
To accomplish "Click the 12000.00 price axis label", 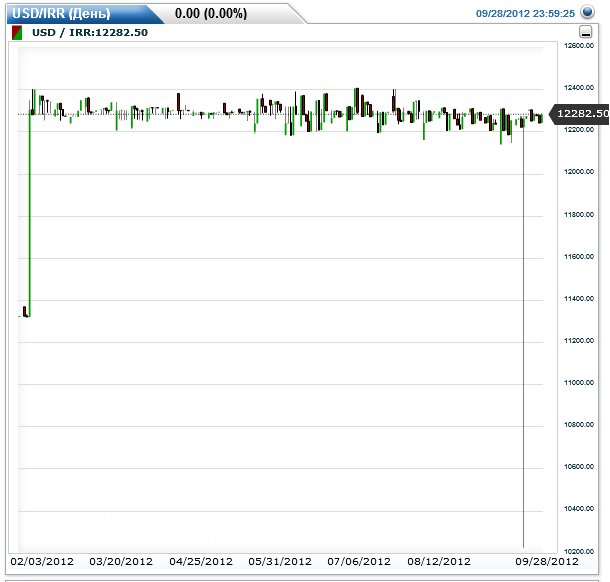I will pyautogui.click(x=579, y=172).
